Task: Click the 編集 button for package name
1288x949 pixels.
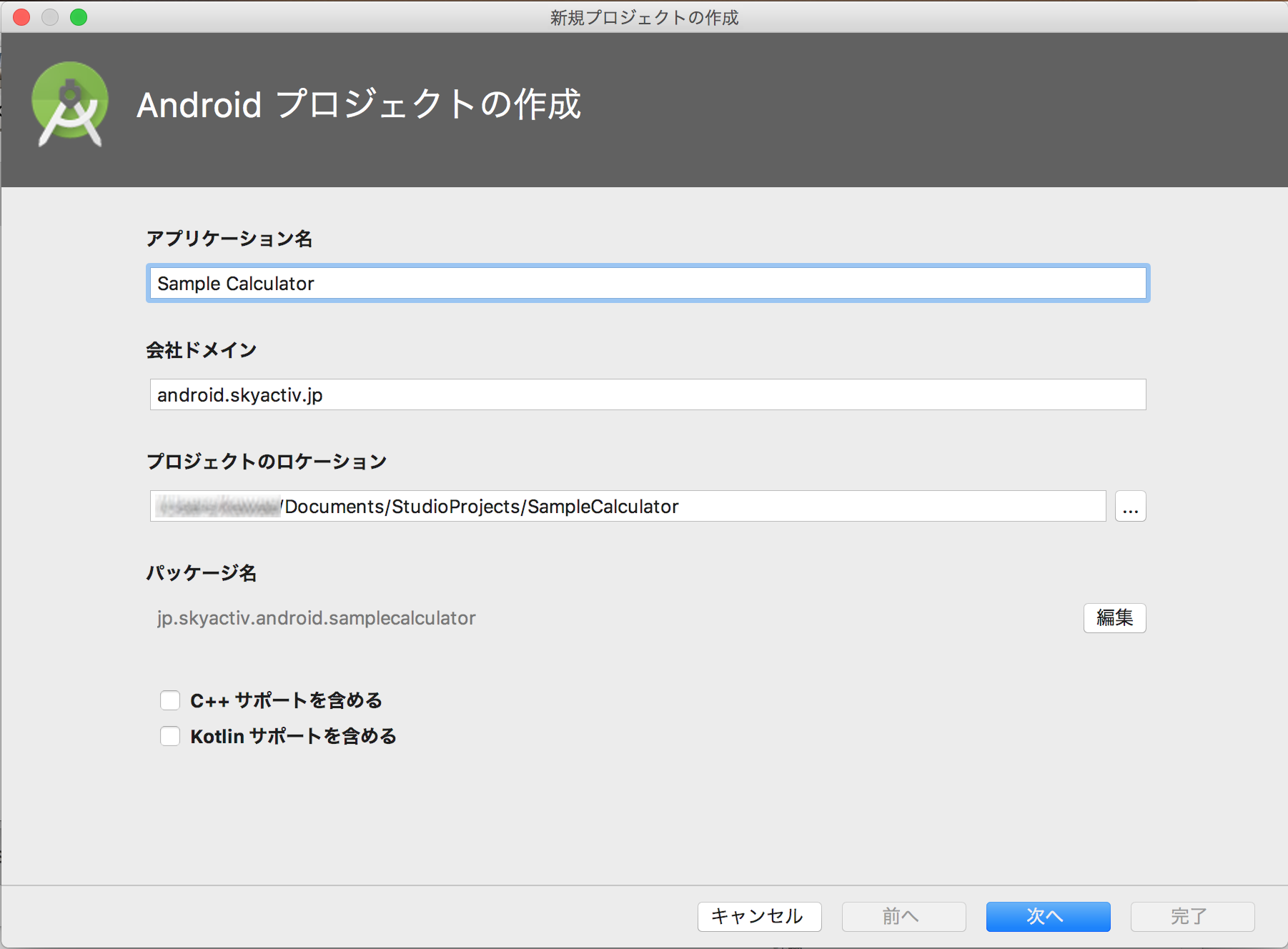Action: point(1114,618)
